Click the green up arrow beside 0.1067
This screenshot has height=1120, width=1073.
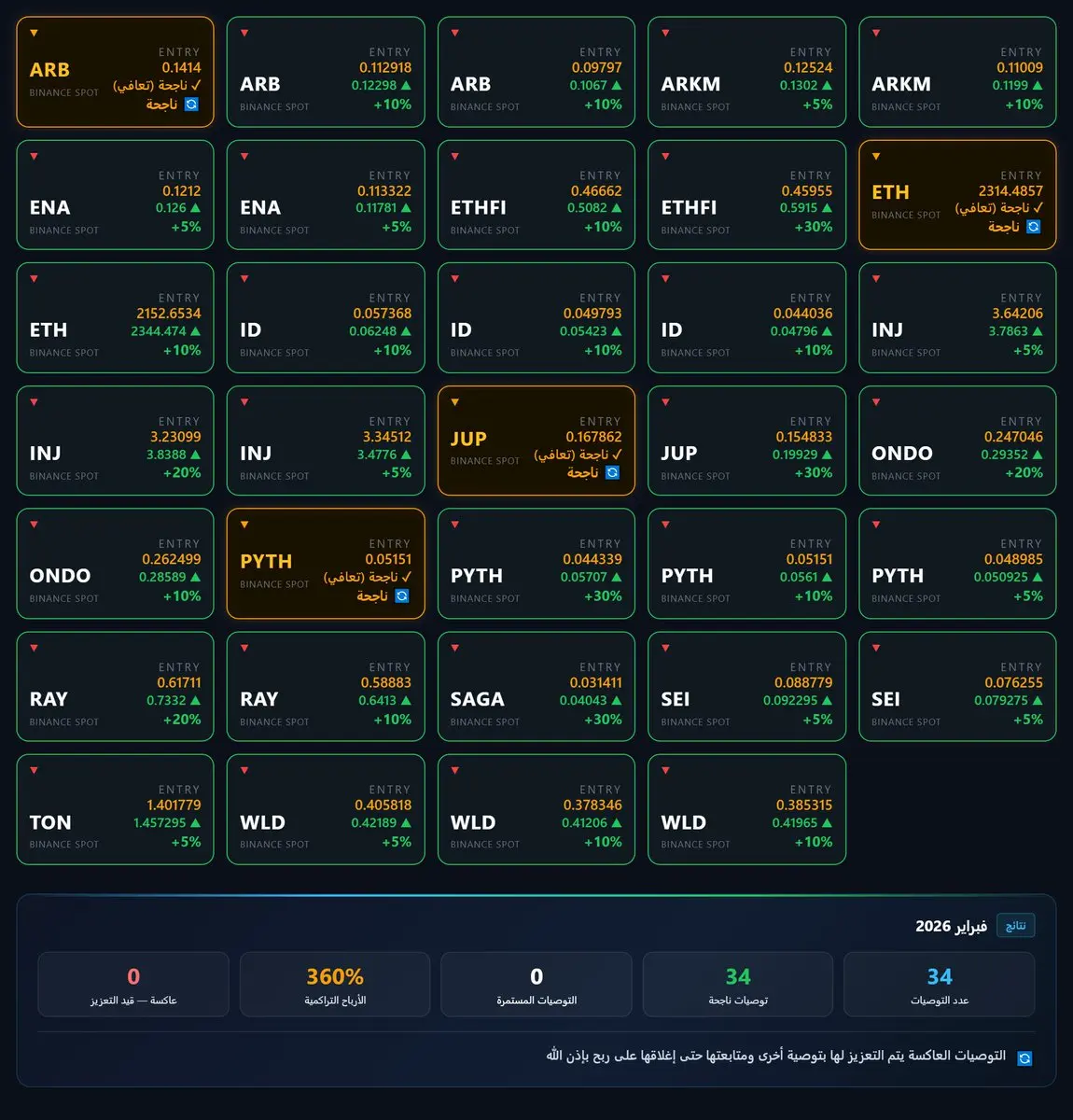[616, 85]
